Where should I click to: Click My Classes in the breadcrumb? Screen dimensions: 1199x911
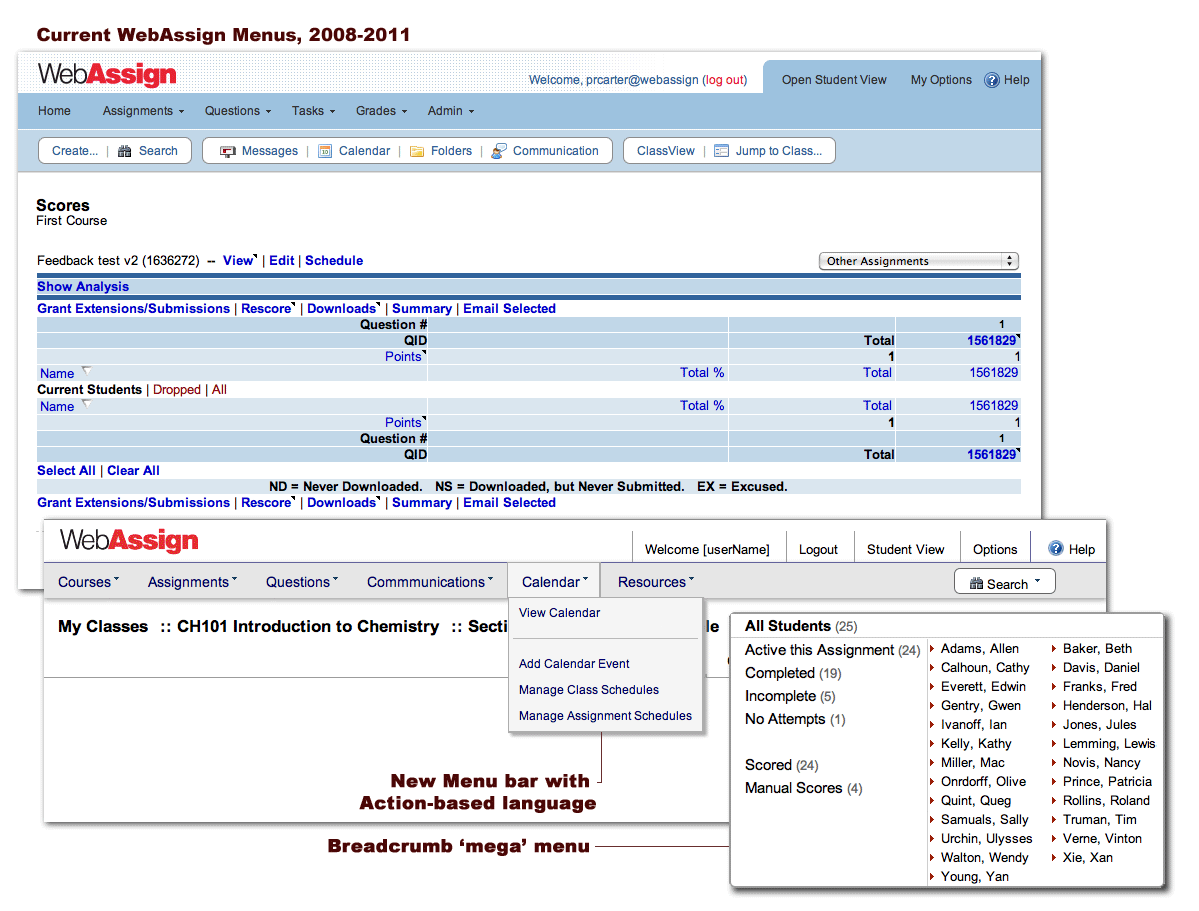click(103, 626)
